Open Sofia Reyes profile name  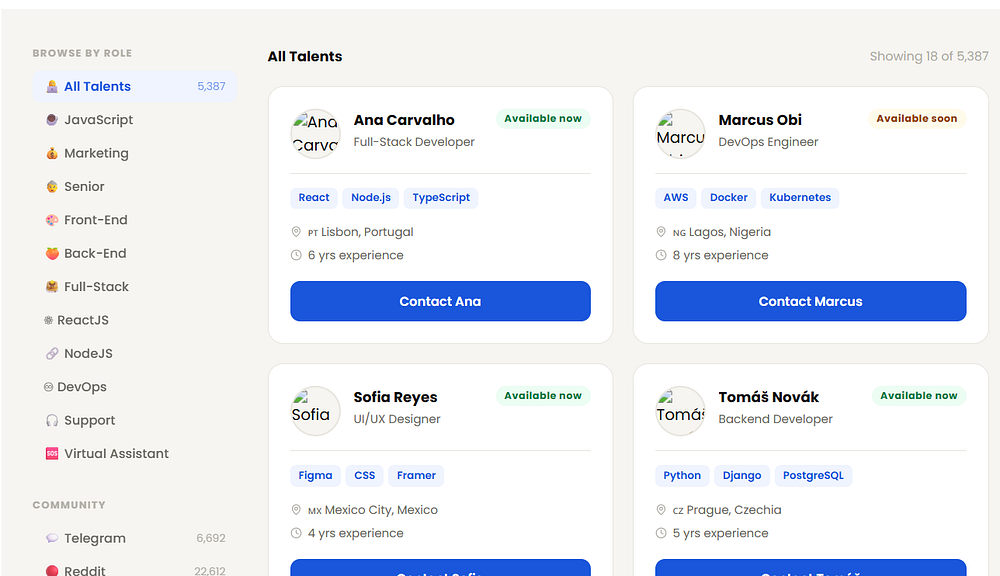(395, 397)
